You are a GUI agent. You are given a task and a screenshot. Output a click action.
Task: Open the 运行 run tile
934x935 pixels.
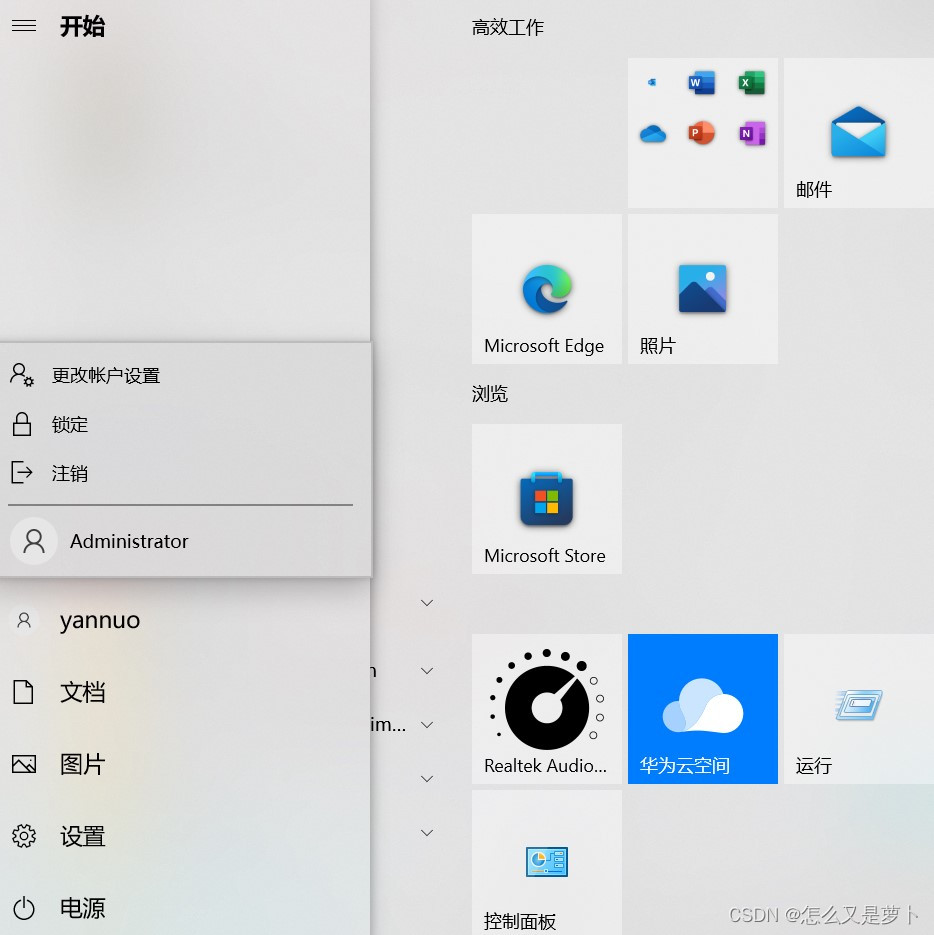tap(859, 709)
